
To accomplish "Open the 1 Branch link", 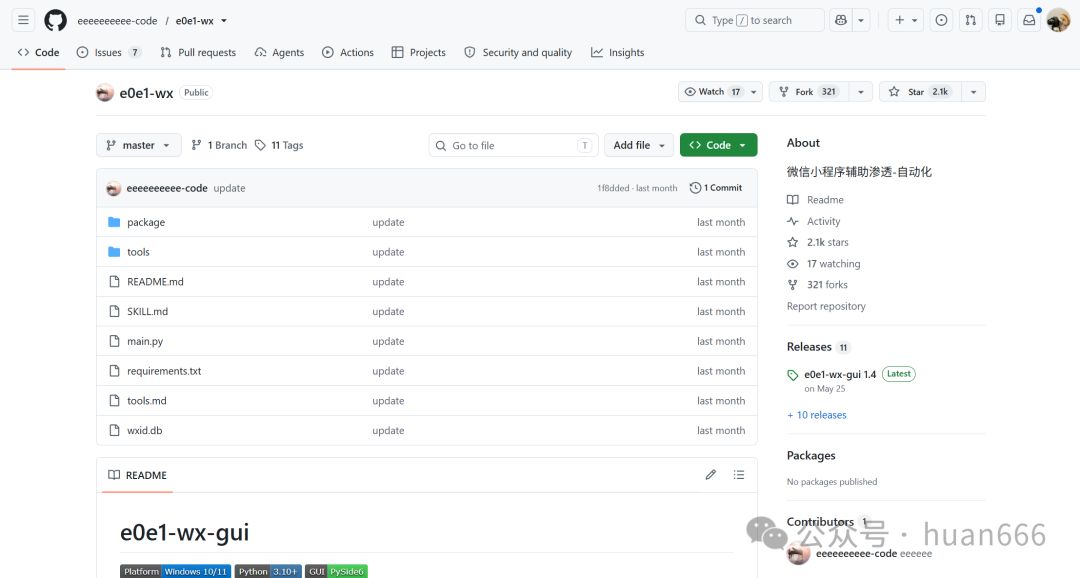I will (x=219, y=145).
